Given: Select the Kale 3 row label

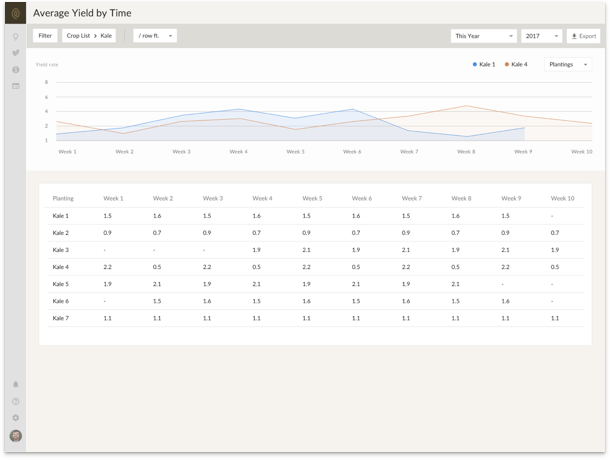Looking at the screenshot, I should point(61,250).
